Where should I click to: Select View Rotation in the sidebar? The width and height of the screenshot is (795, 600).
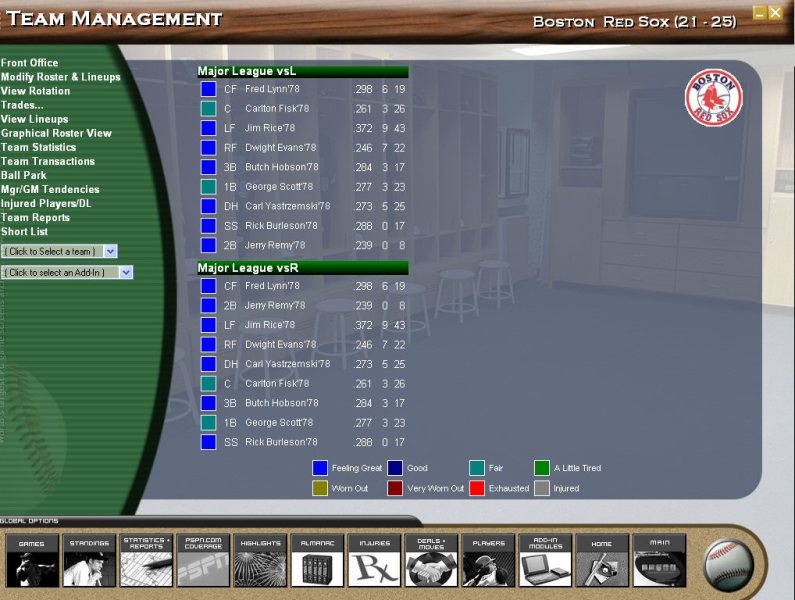[x=35, y=91]
